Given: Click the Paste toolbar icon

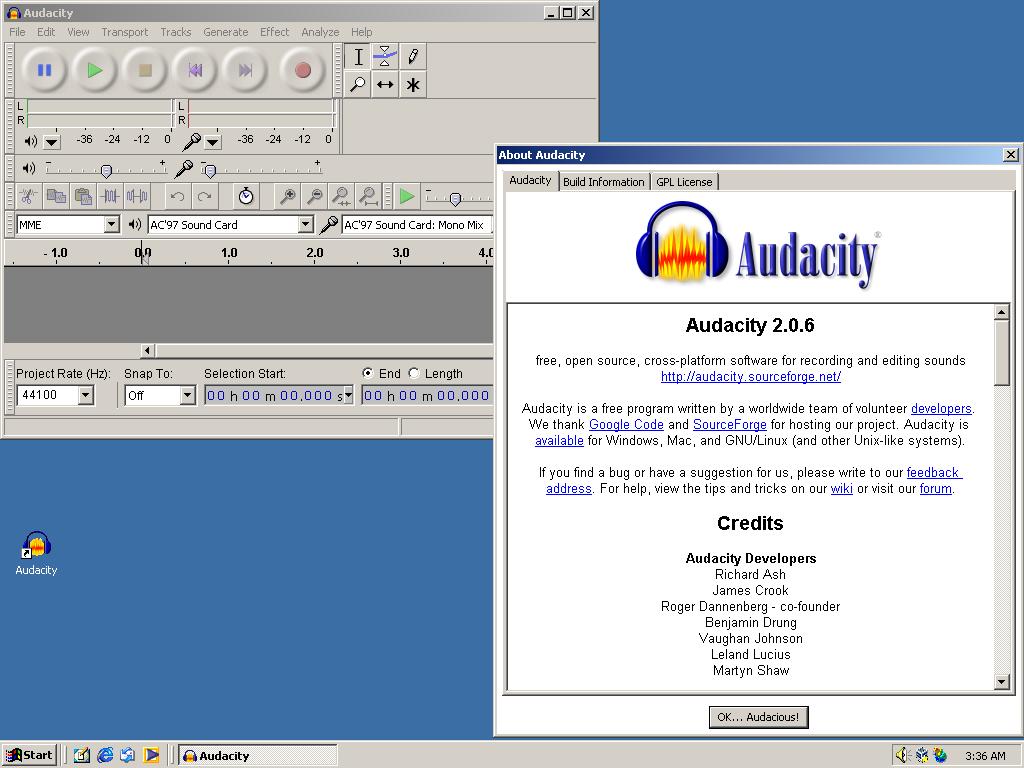Looking at the screenshot, I should pos(83,196).
